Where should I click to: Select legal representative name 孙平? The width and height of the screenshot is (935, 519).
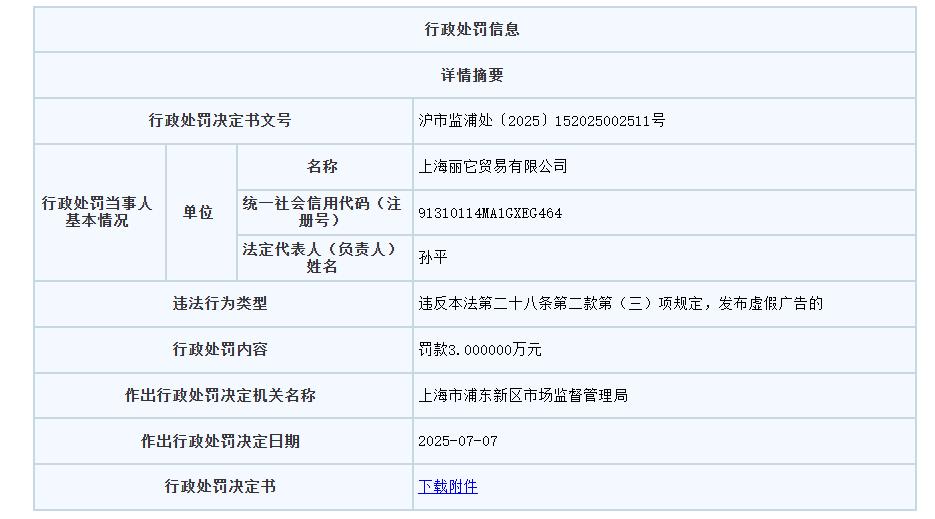tap(433, 258)
